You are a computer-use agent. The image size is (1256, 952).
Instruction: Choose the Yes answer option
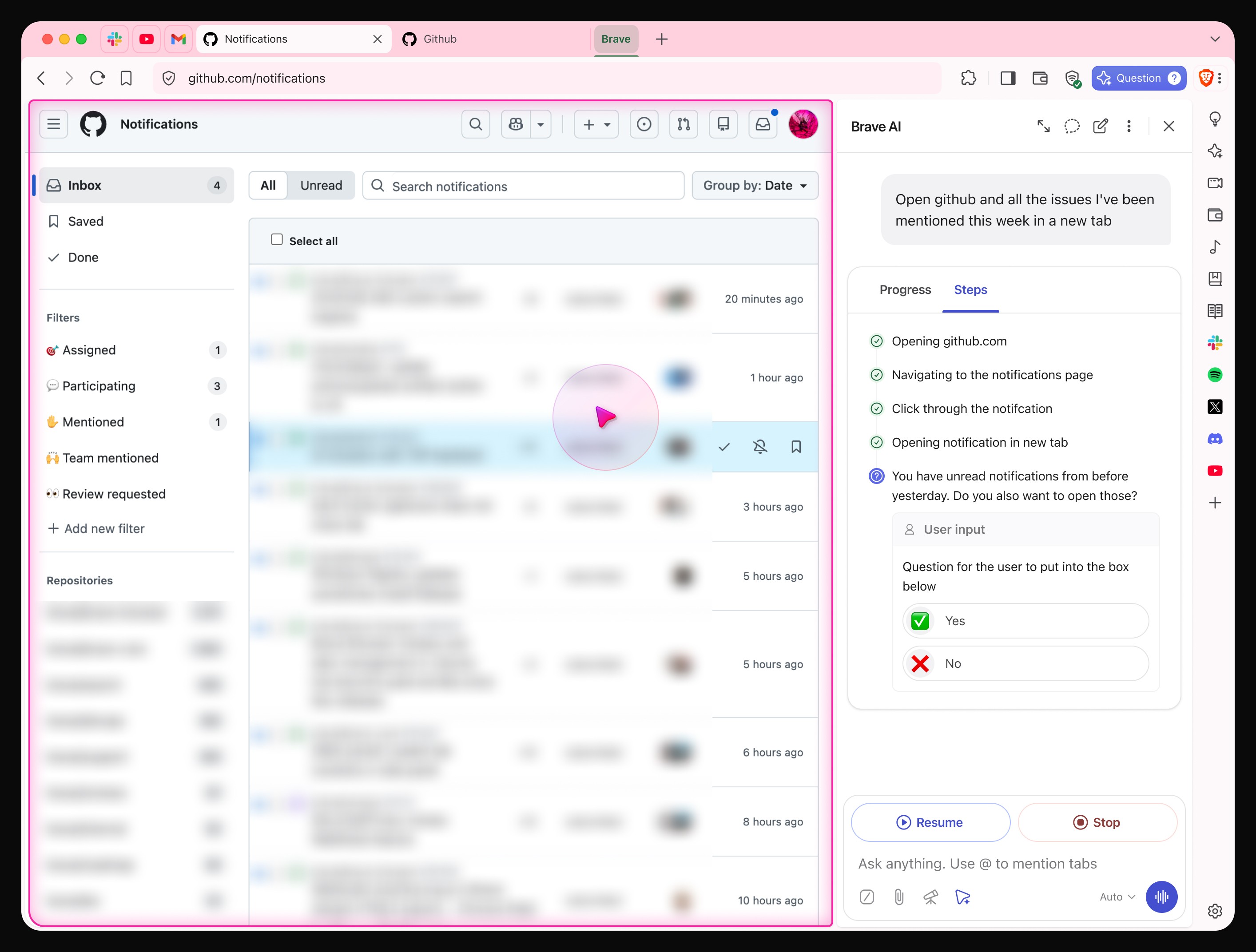point(1025,620)
